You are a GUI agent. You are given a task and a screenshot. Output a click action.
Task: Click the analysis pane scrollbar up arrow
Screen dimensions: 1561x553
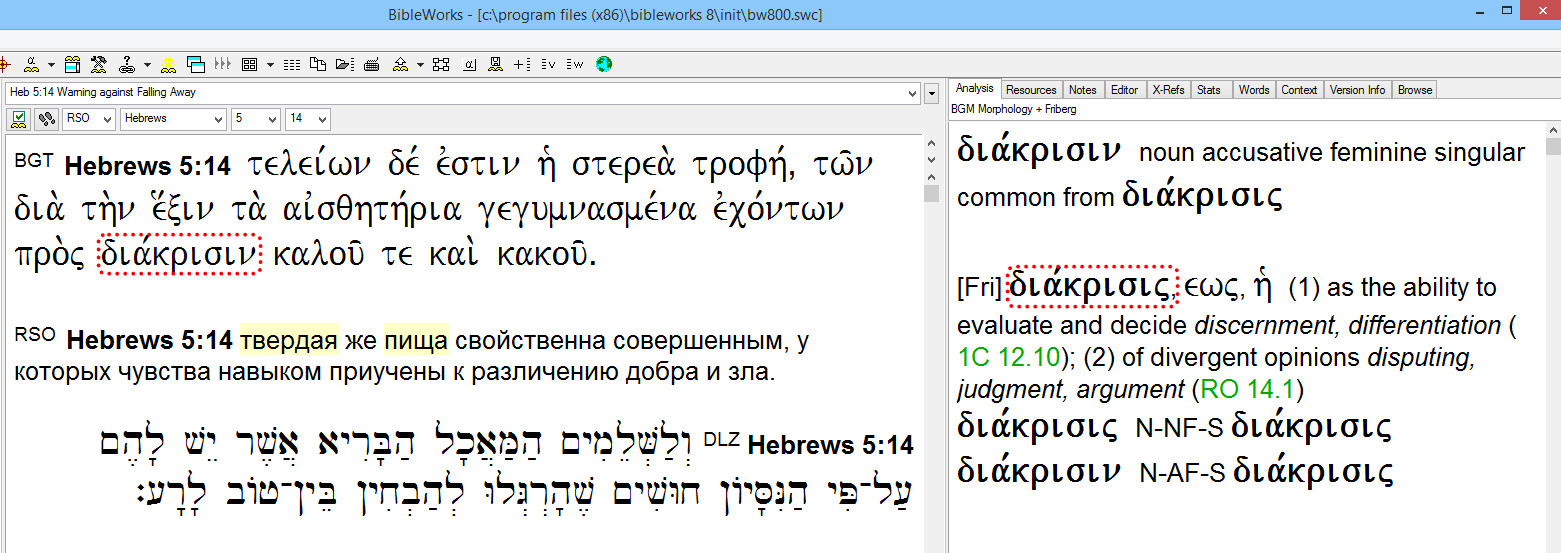1552,129
